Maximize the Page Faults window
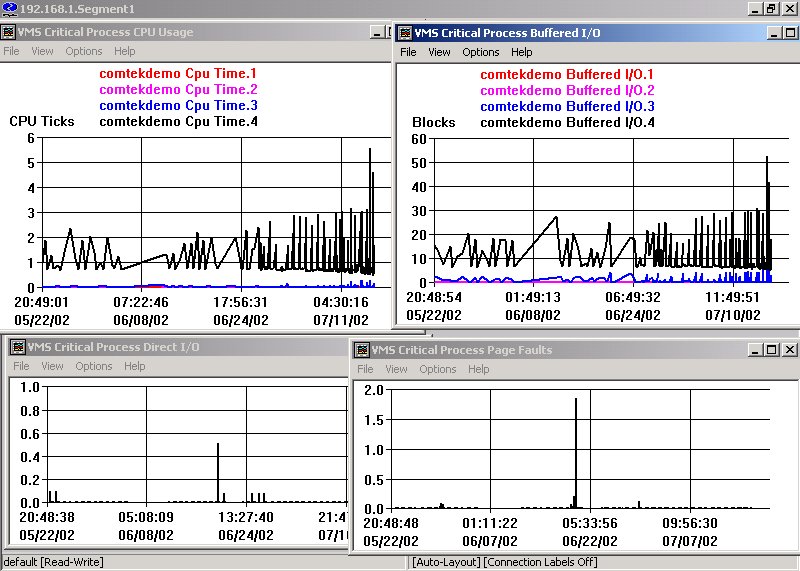 pyautogui.click(x=770, y=350)
